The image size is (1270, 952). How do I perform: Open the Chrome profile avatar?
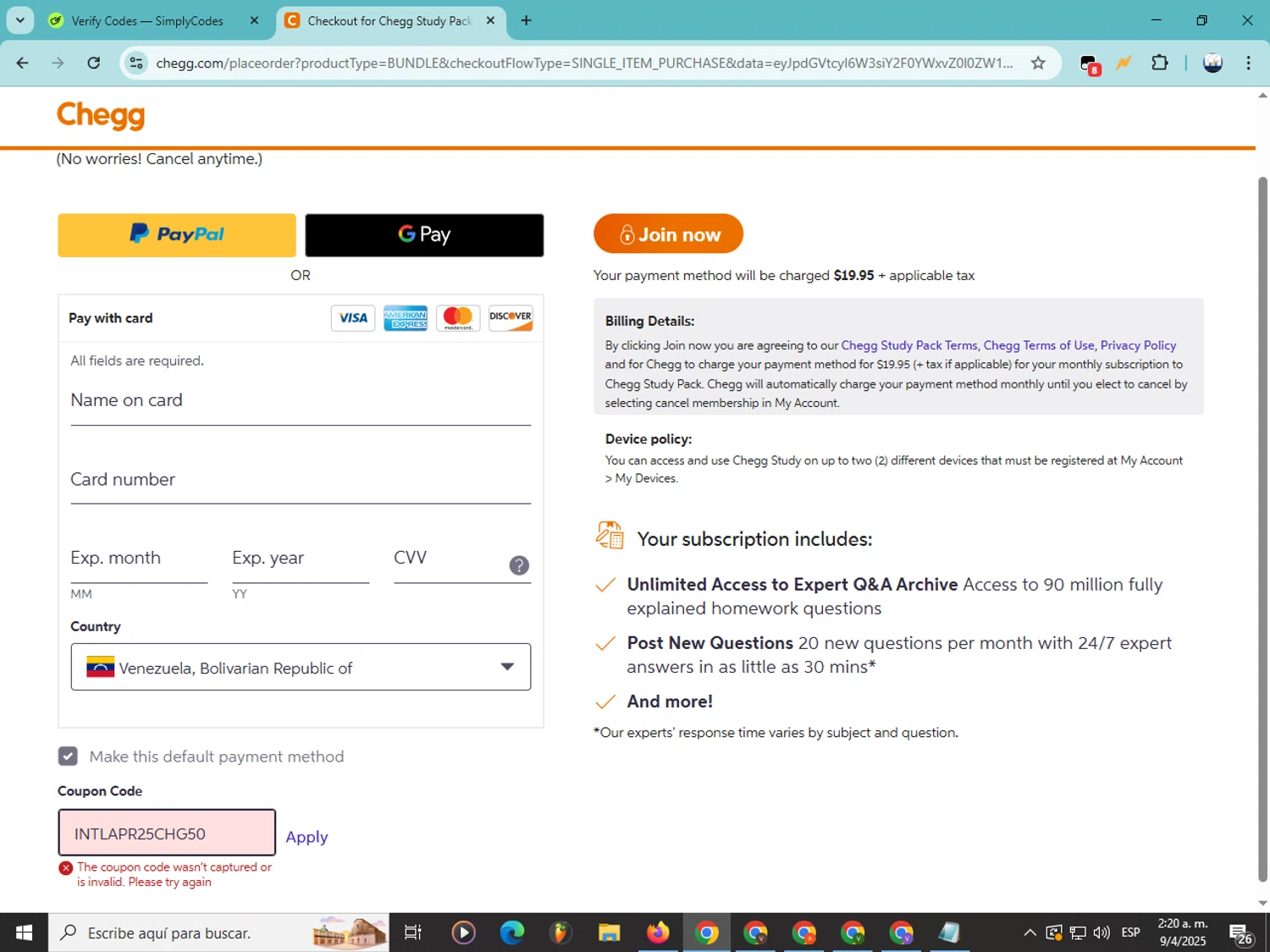[1212, 63]
